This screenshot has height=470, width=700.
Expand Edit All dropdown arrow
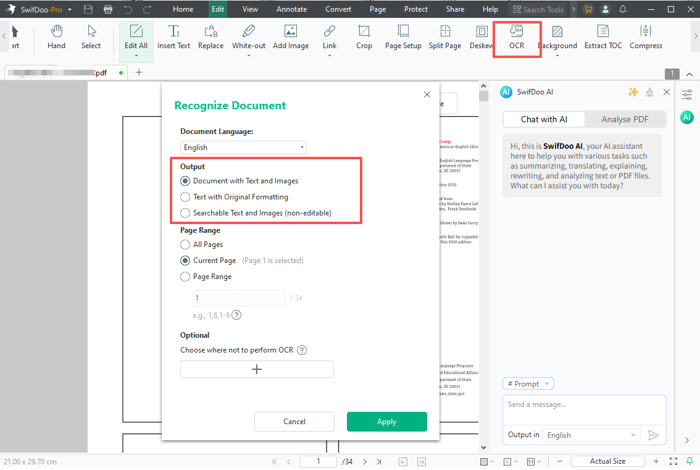tap(136, 56)
